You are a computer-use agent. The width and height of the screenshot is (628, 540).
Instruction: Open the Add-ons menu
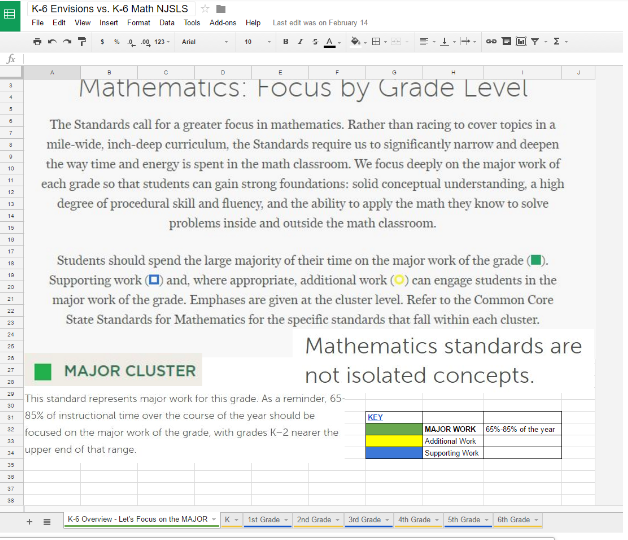pyautogui.click(x=223, y=22)
